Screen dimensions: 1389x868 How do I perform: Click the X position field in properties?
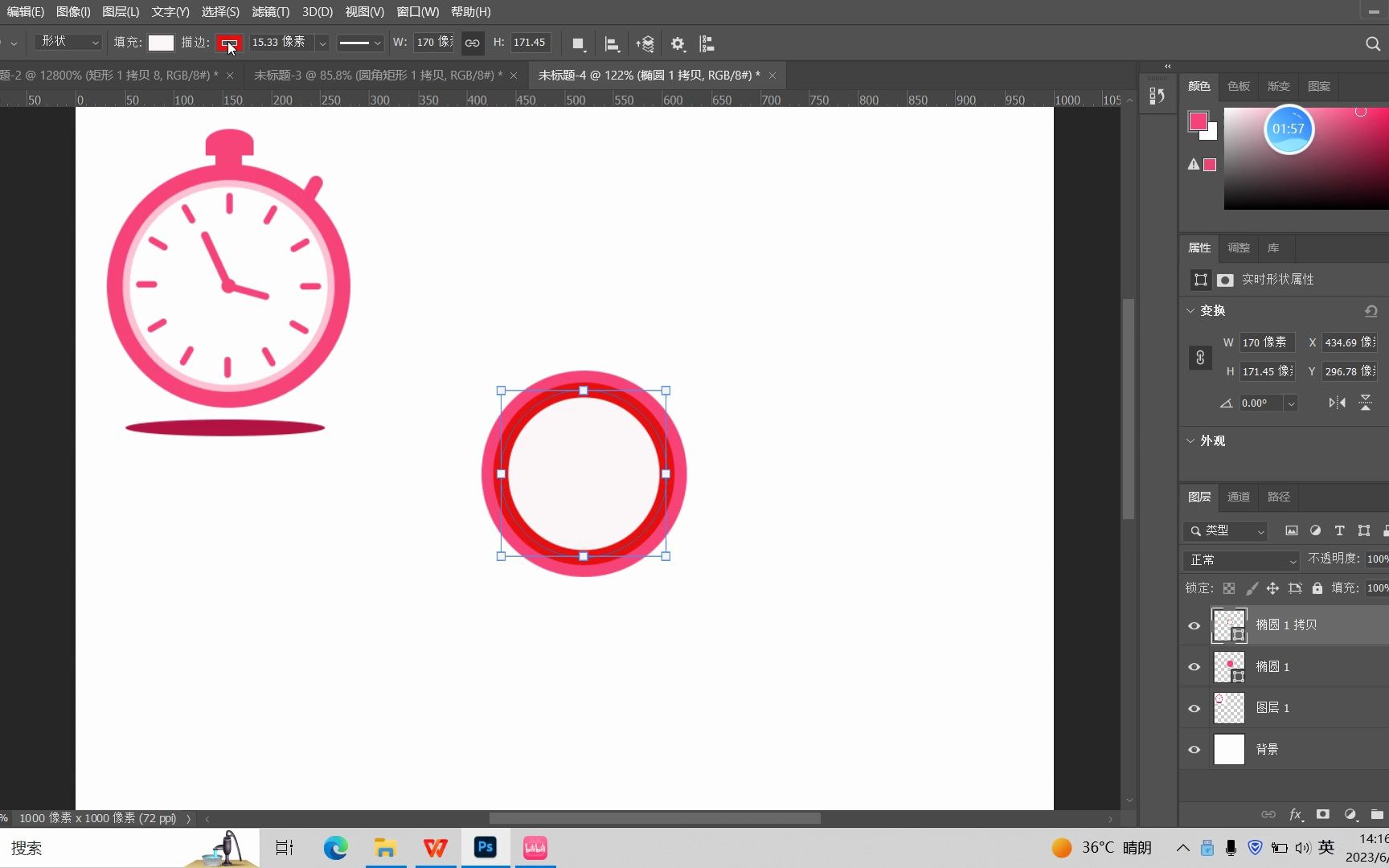coord(1349,342)
